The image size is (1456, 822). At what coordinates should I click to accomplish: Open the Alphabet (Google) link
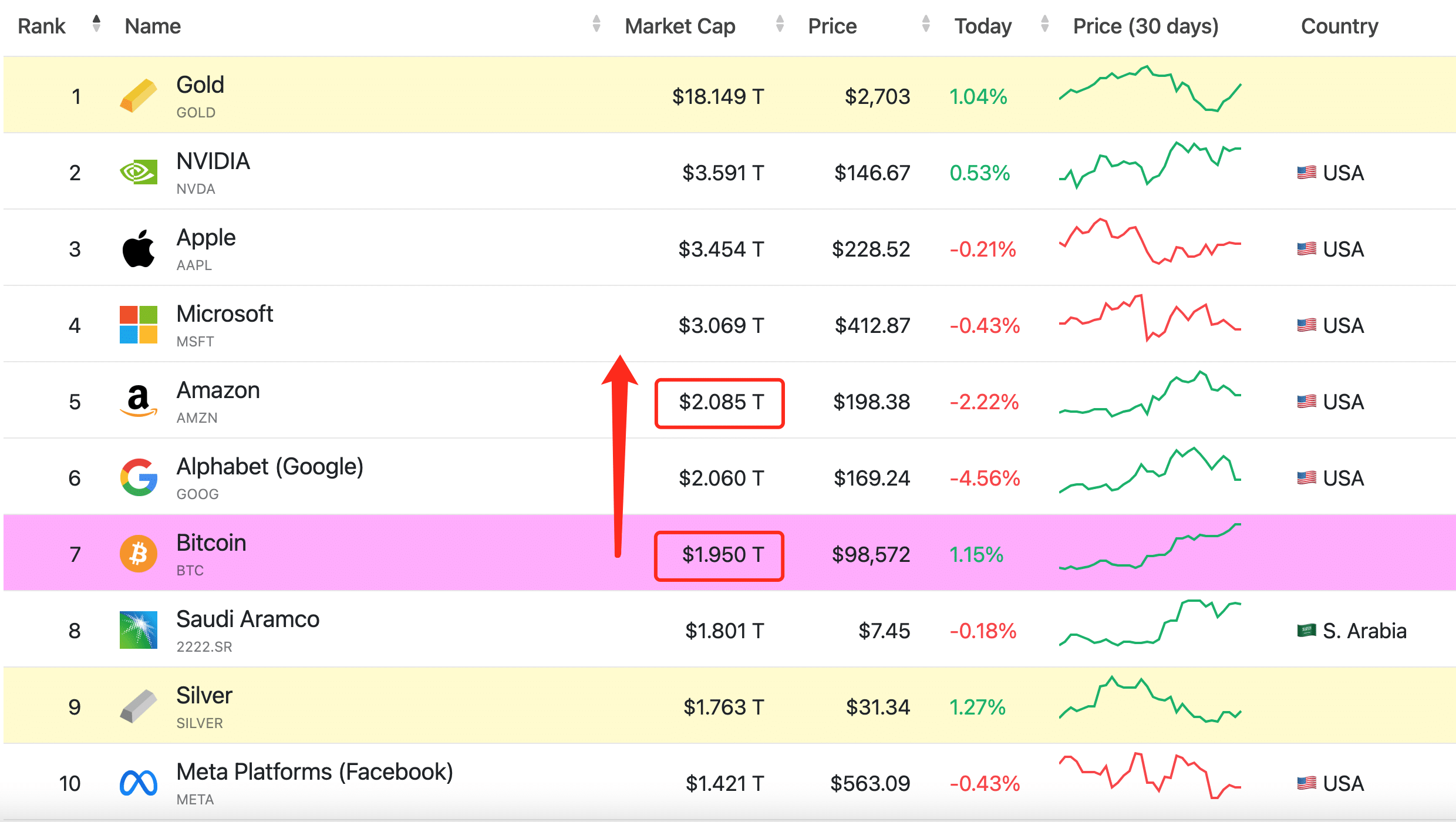tap(270, 467)
